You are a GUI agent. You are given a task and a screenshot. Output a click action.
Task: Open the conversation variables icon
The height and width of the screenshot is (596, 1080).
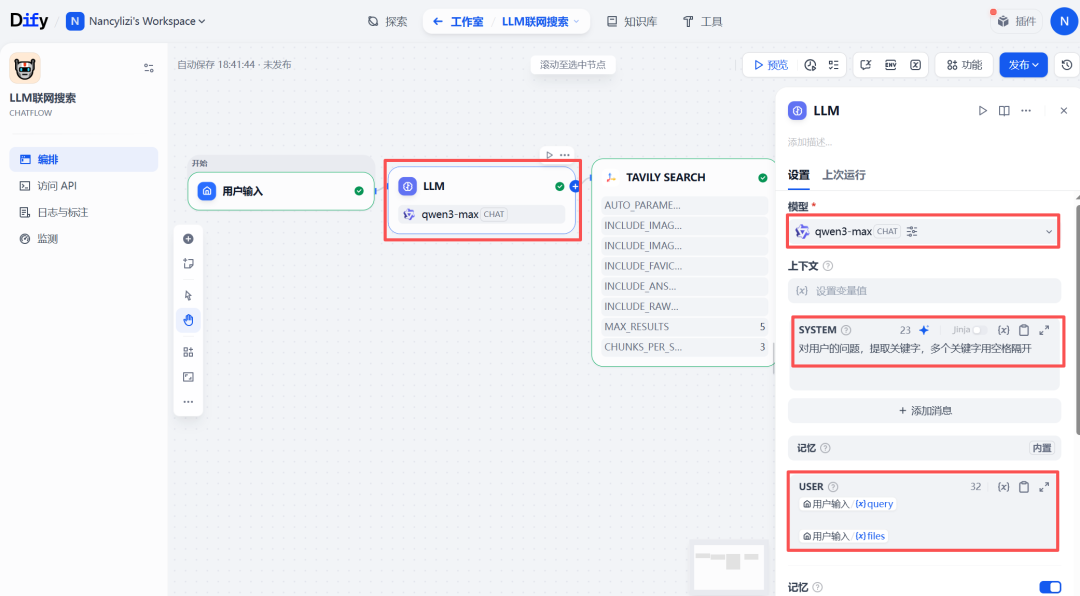[x=915, y=65]
